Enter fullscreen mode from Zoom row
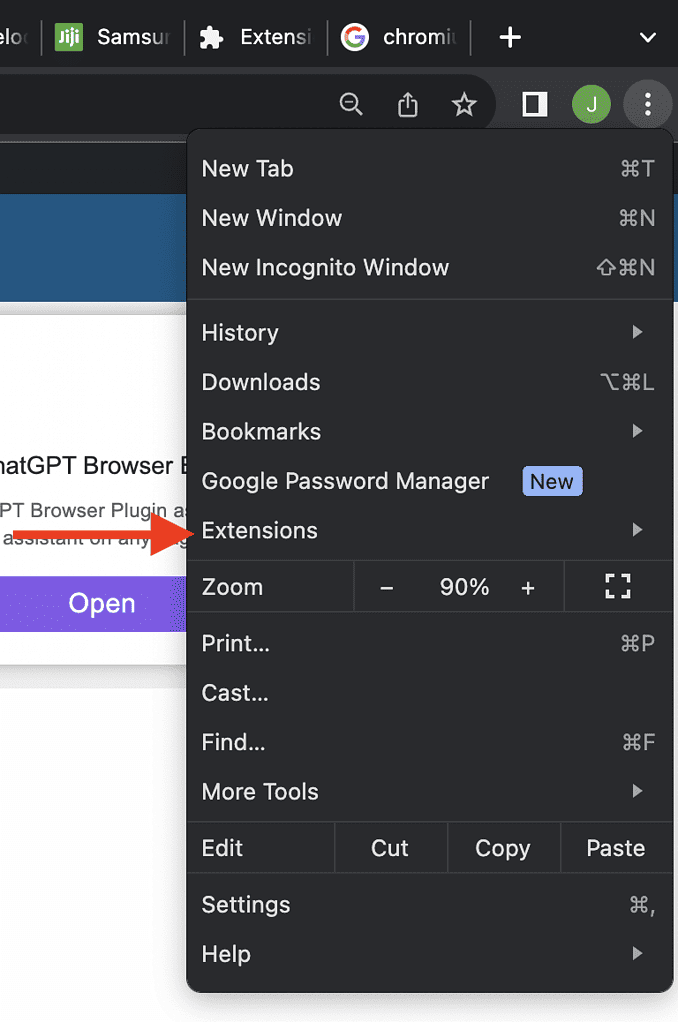Image resolution: width=678 pixels, height=1022 pixels. pyautogui.click(x=618, y=587)
